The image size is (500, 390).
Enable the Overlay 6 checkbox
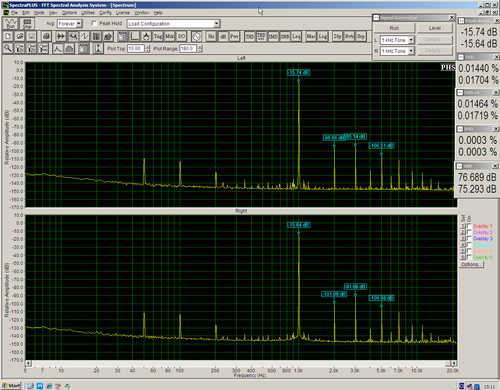(469, 257)
